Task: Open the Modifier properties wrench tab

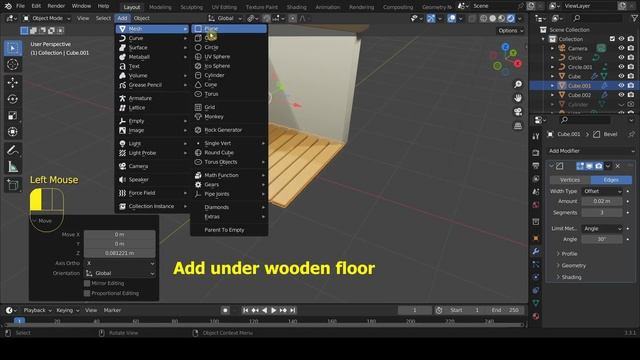Action: tap(536, 251)
